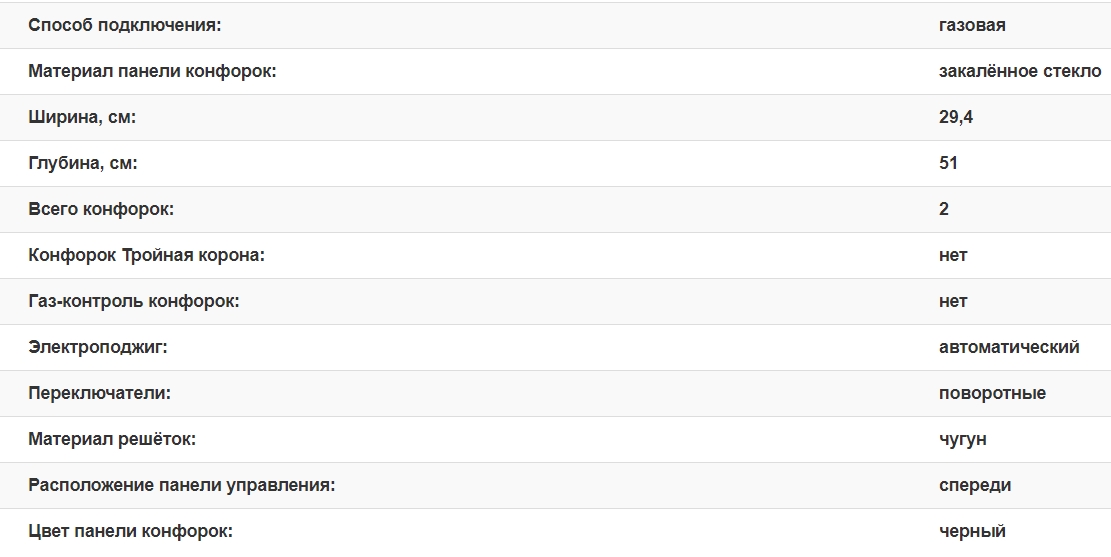Select the 'газовая' value
Image resolution: width=1111 pixels, height=557 pixels.
972,25
